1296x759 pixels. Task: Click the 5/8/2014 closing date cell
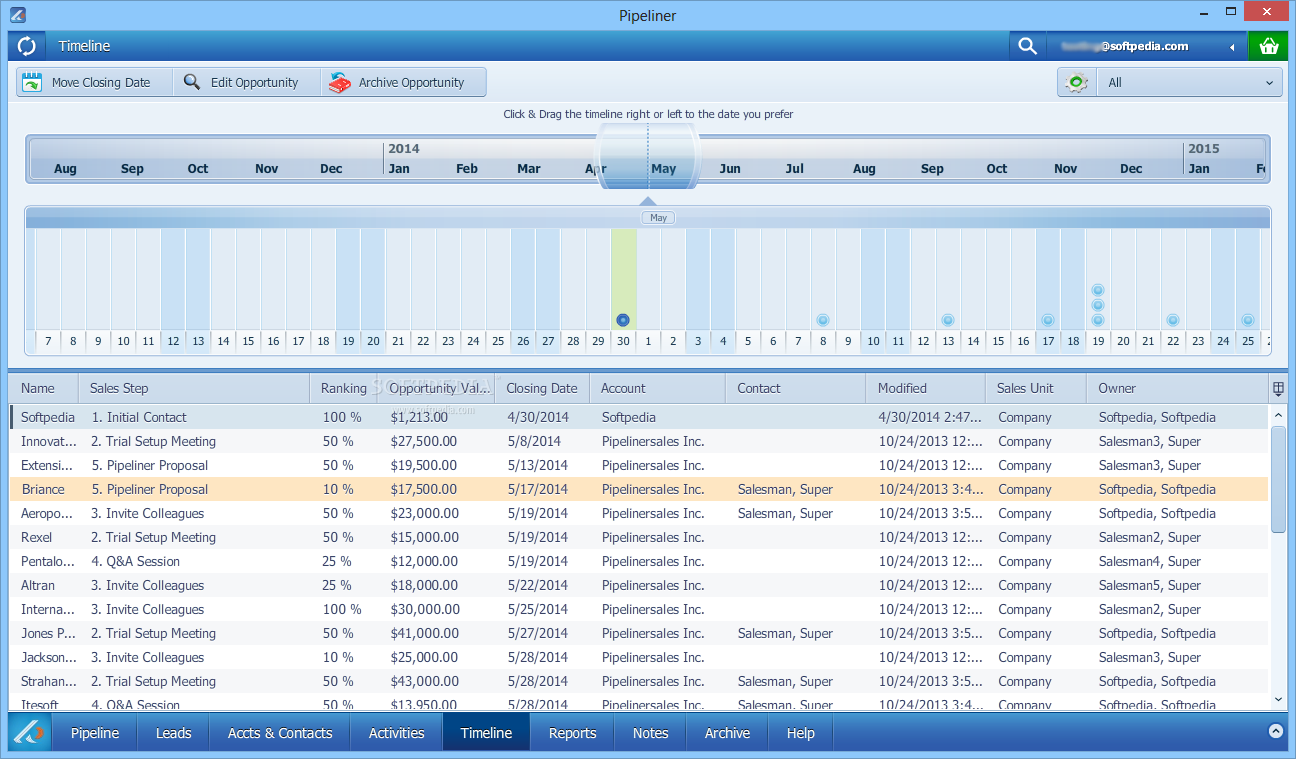pyautogui.click(x=534, y=441)
